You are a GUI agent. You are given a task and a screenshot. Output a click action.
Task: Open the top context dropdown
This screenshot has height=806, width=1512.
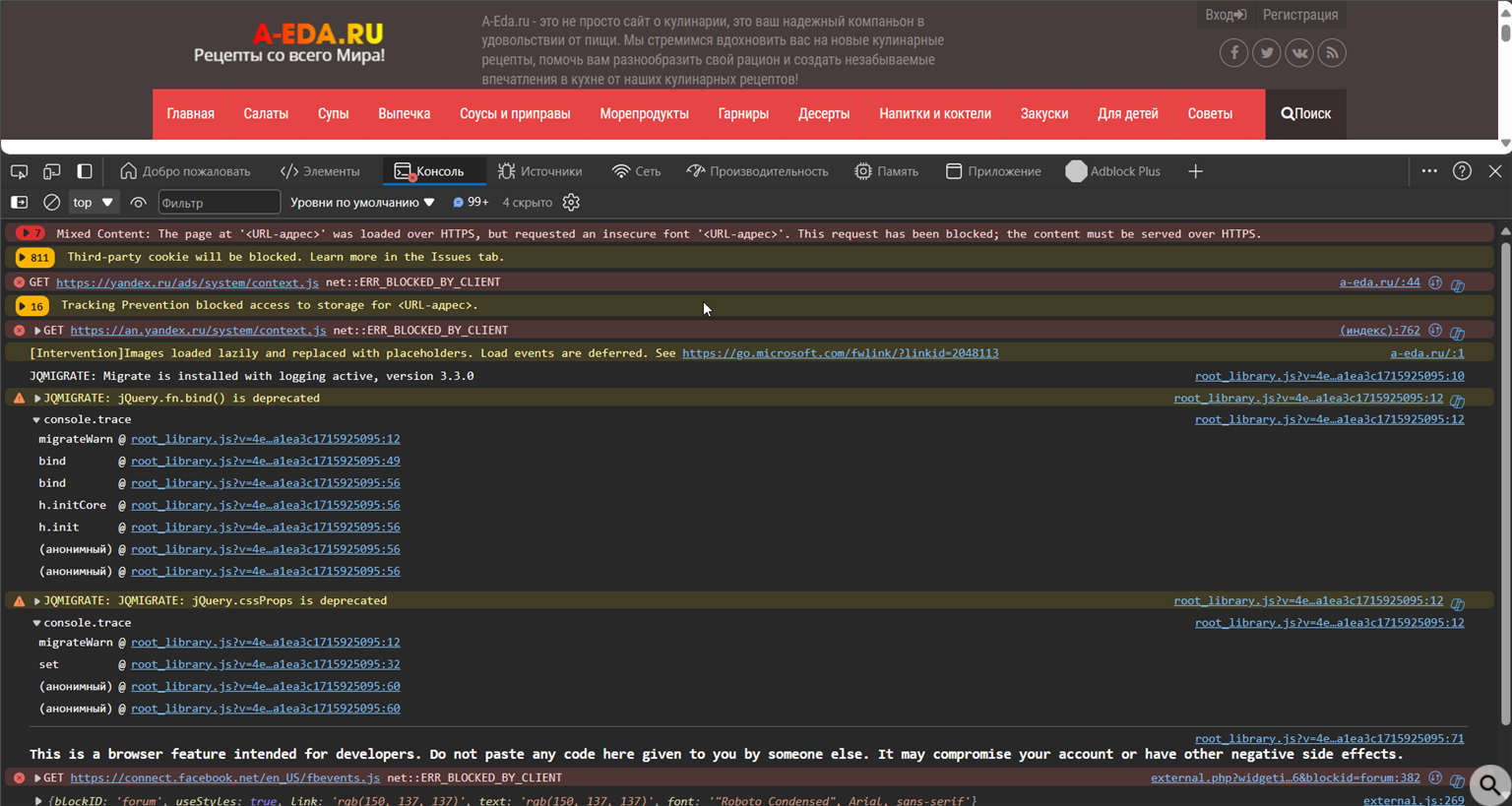(x=93, y=203)
